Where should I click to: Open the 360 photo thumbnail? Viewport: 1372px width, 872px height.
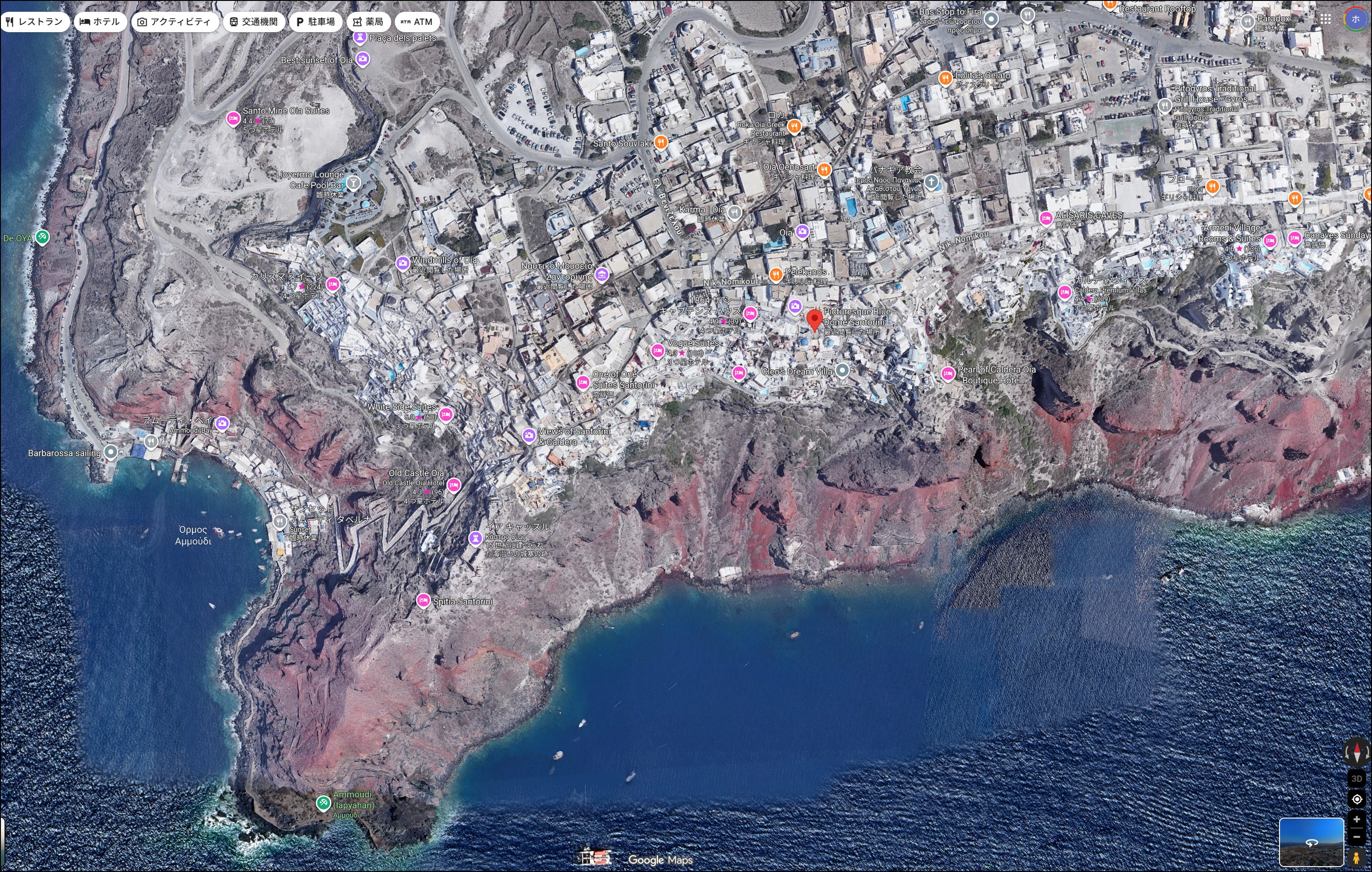[1311, 842]
